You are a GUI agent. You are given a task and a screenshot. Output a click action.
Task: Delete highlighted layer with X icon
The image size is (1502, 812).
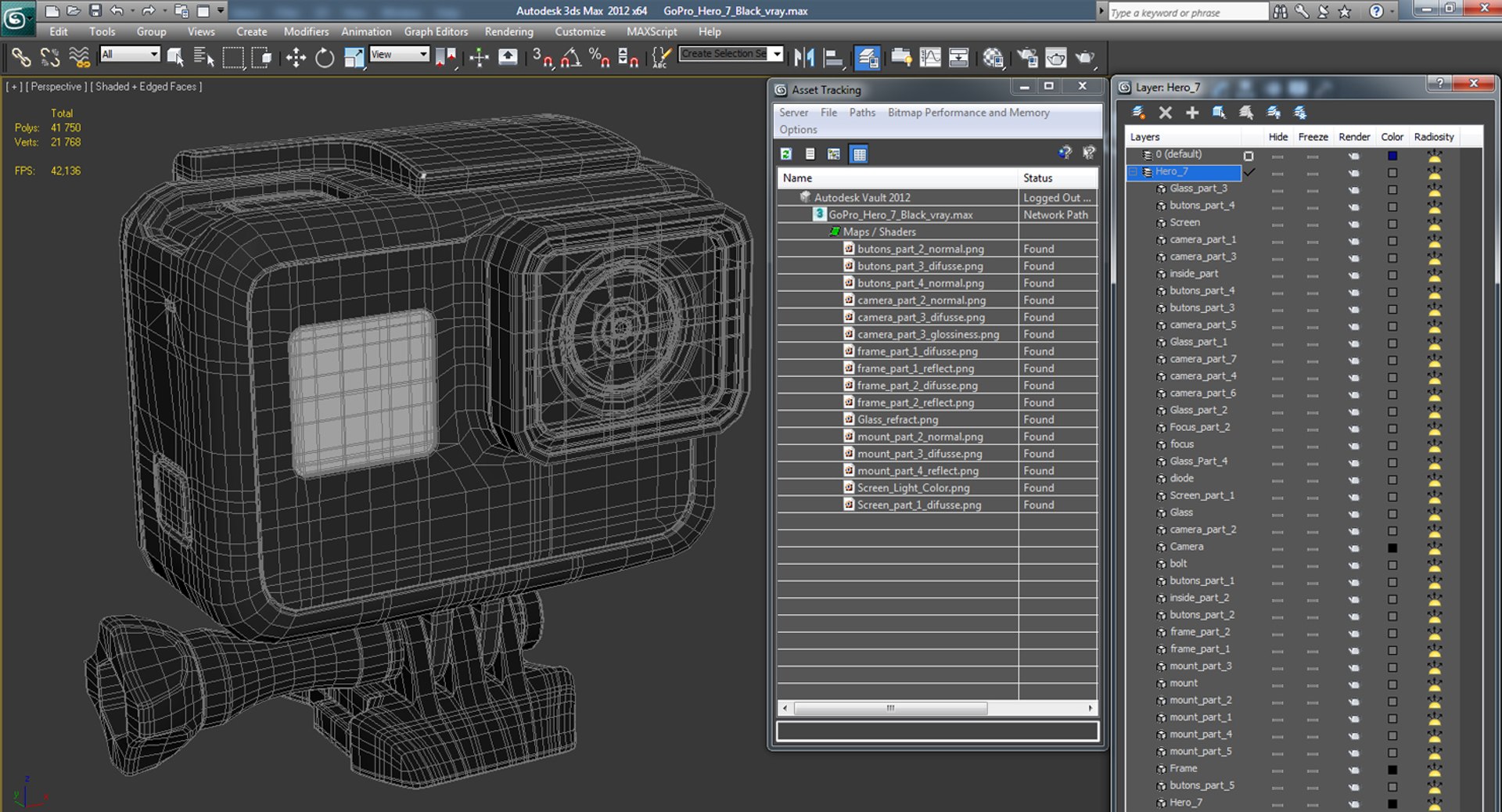1166,113
